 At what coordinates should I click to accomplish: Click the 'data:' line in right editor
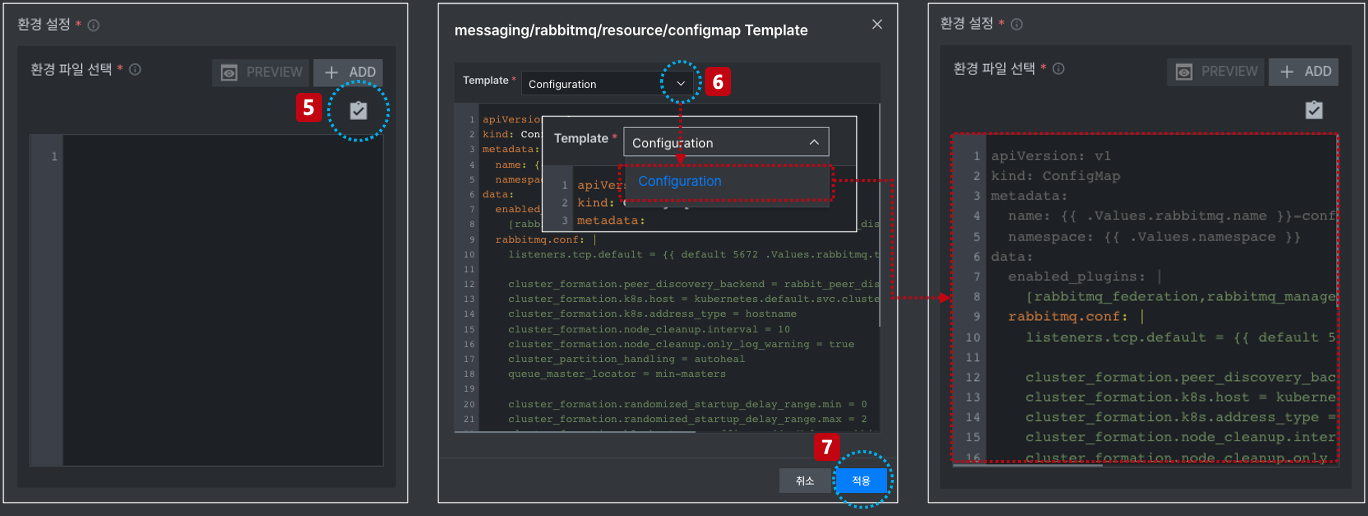pos(1012,257)
